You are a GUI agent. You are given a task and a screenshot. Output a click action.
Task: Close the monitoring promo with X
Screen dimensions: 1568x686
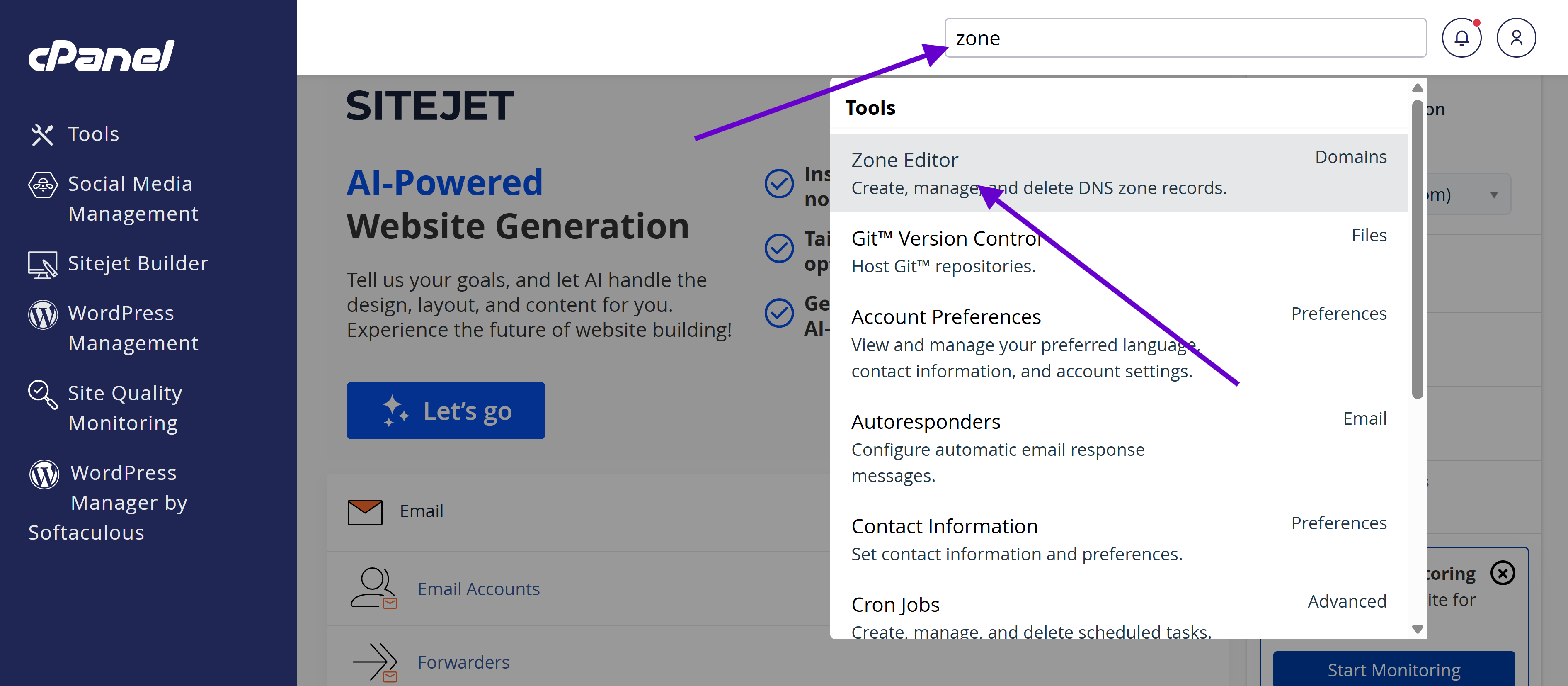pyautogui.click(x=1502, y=573)
